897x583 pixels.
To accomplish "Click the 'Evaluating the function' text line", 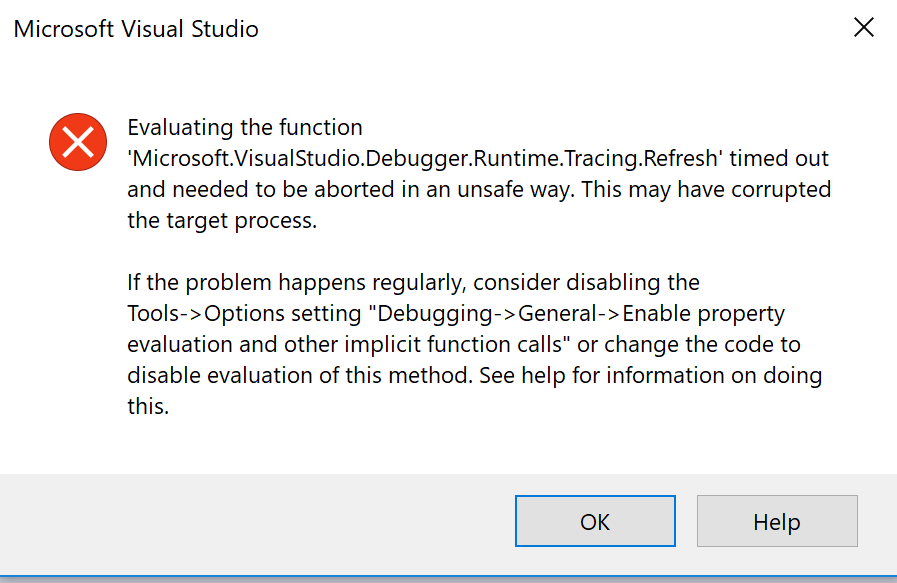I will point(245,128).
